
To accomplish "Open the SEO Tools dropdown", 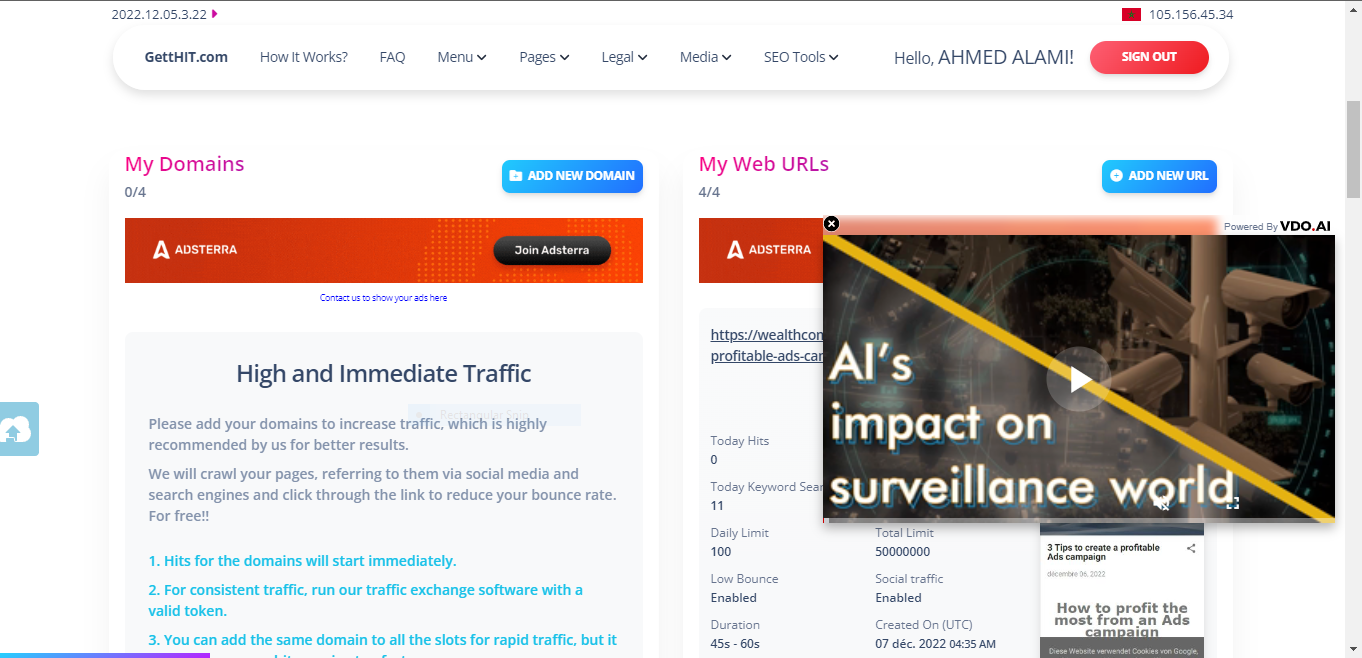I will (x=801, y=57).
